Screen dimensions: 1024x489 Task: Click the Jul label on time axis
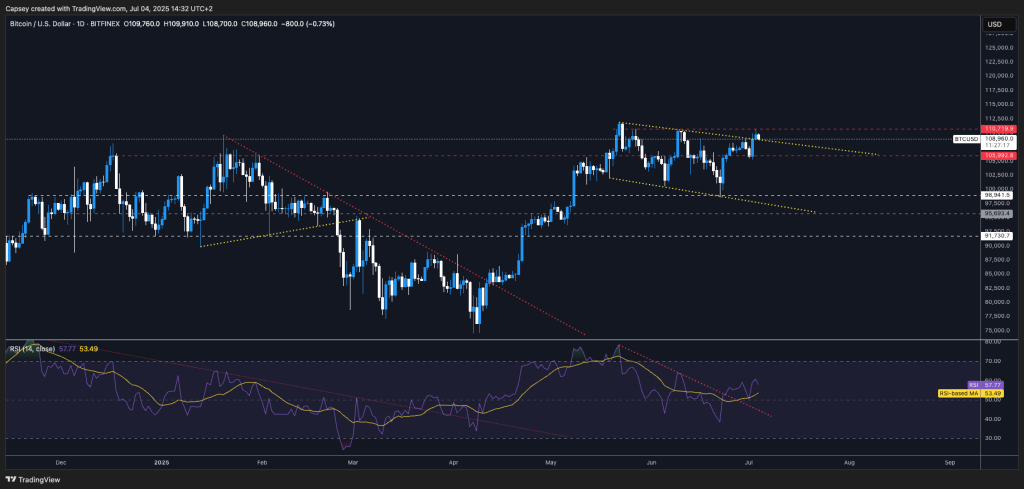pyautogui.click(x=748, y=463)
